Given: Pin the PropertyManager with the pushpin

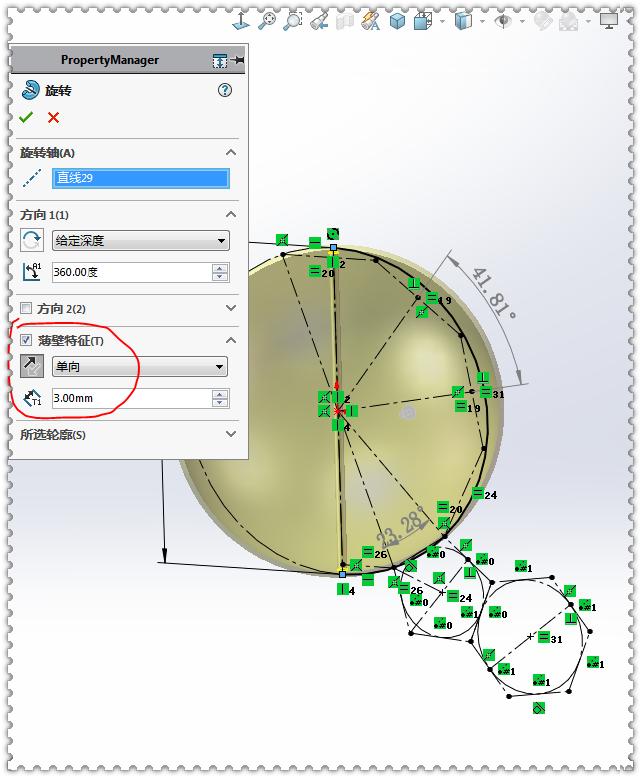Looking at the screenshot, I should [x=238, y=60].
